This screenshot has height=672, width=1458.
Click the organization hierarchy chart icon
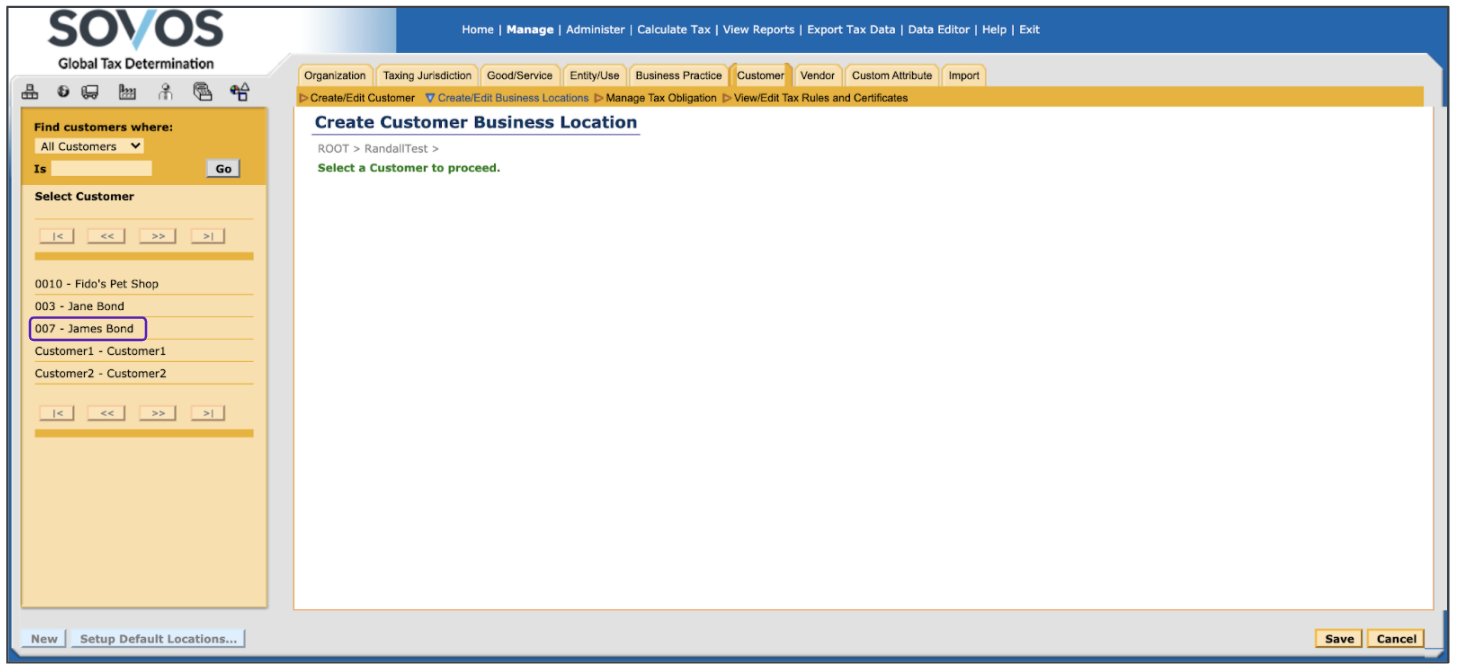31,93
